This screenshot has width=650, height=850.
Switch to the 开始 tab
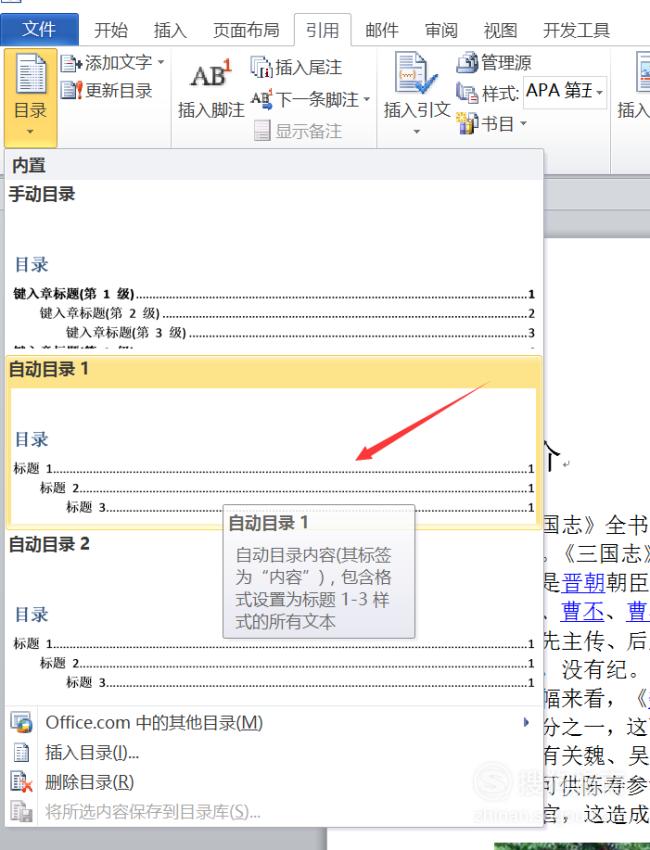pos(111,30)
